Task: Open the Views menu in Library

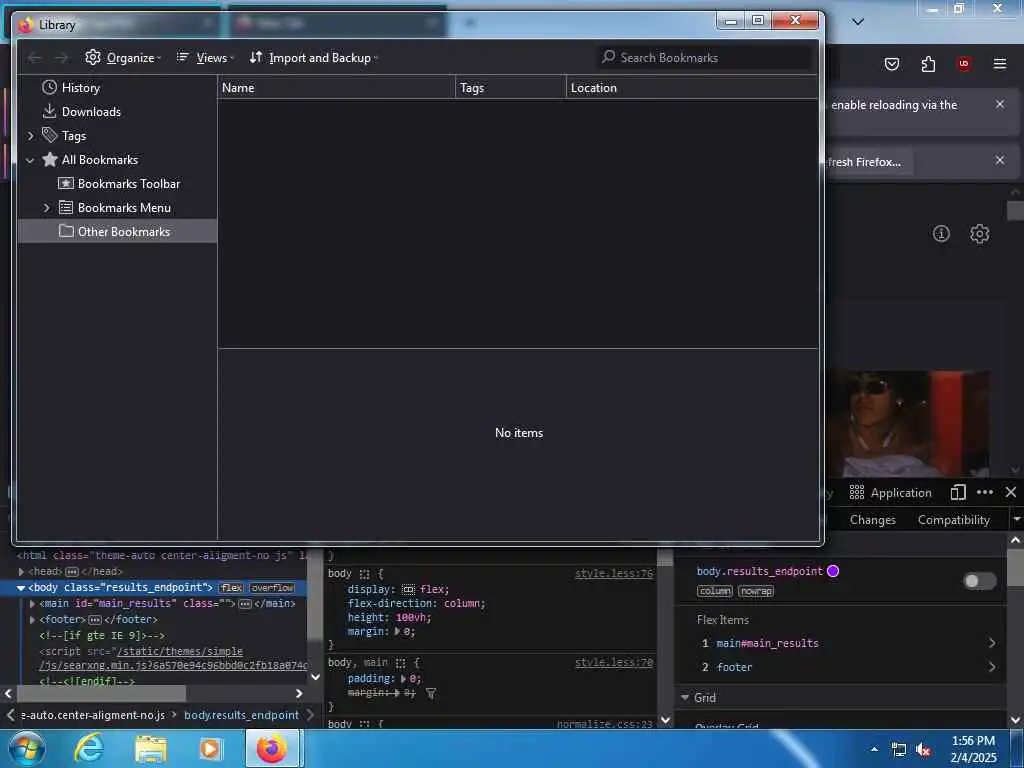Action: click(205, 57)
